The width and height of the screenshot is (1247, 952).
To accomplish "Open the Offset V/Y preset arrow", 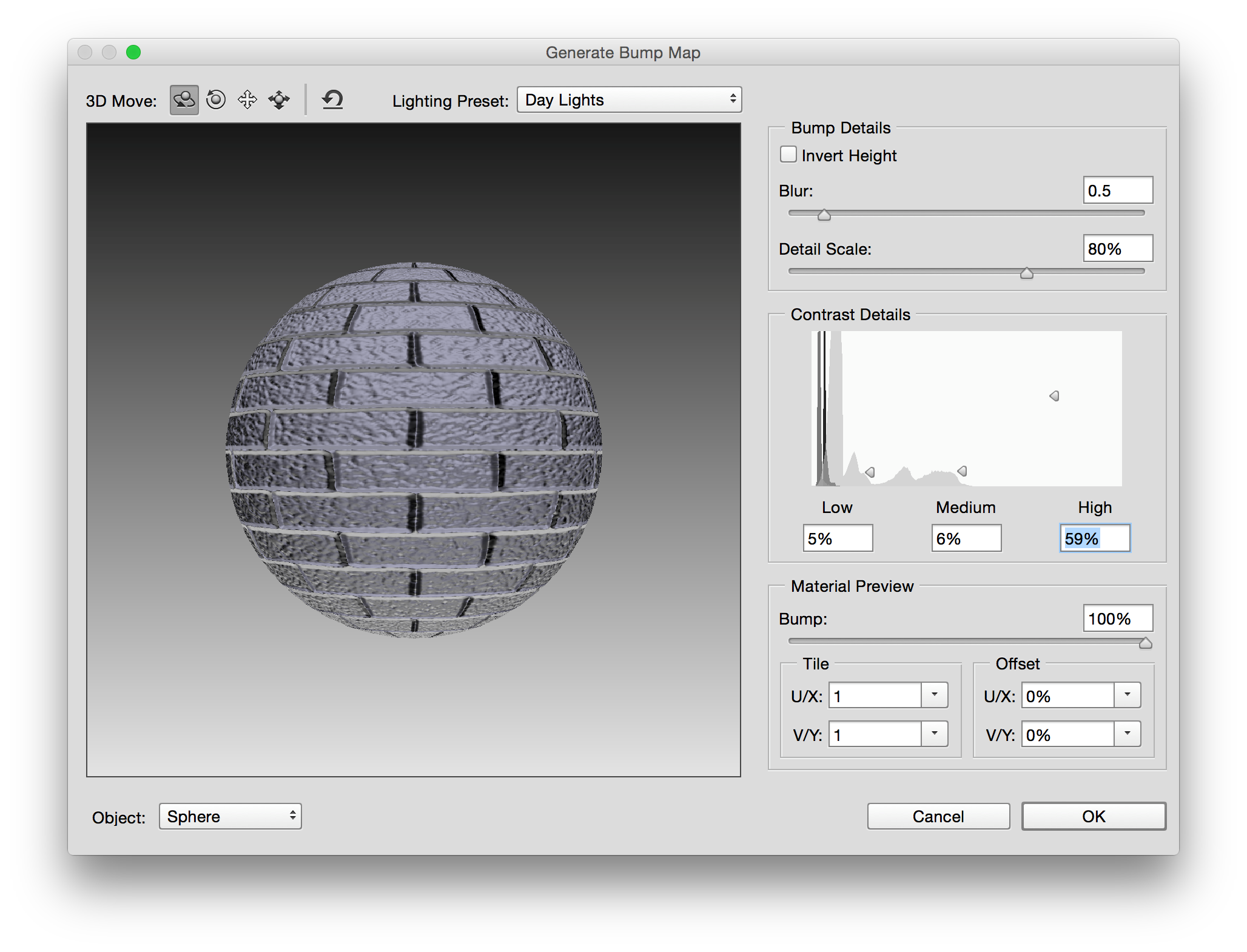I will pos(1127,734).
